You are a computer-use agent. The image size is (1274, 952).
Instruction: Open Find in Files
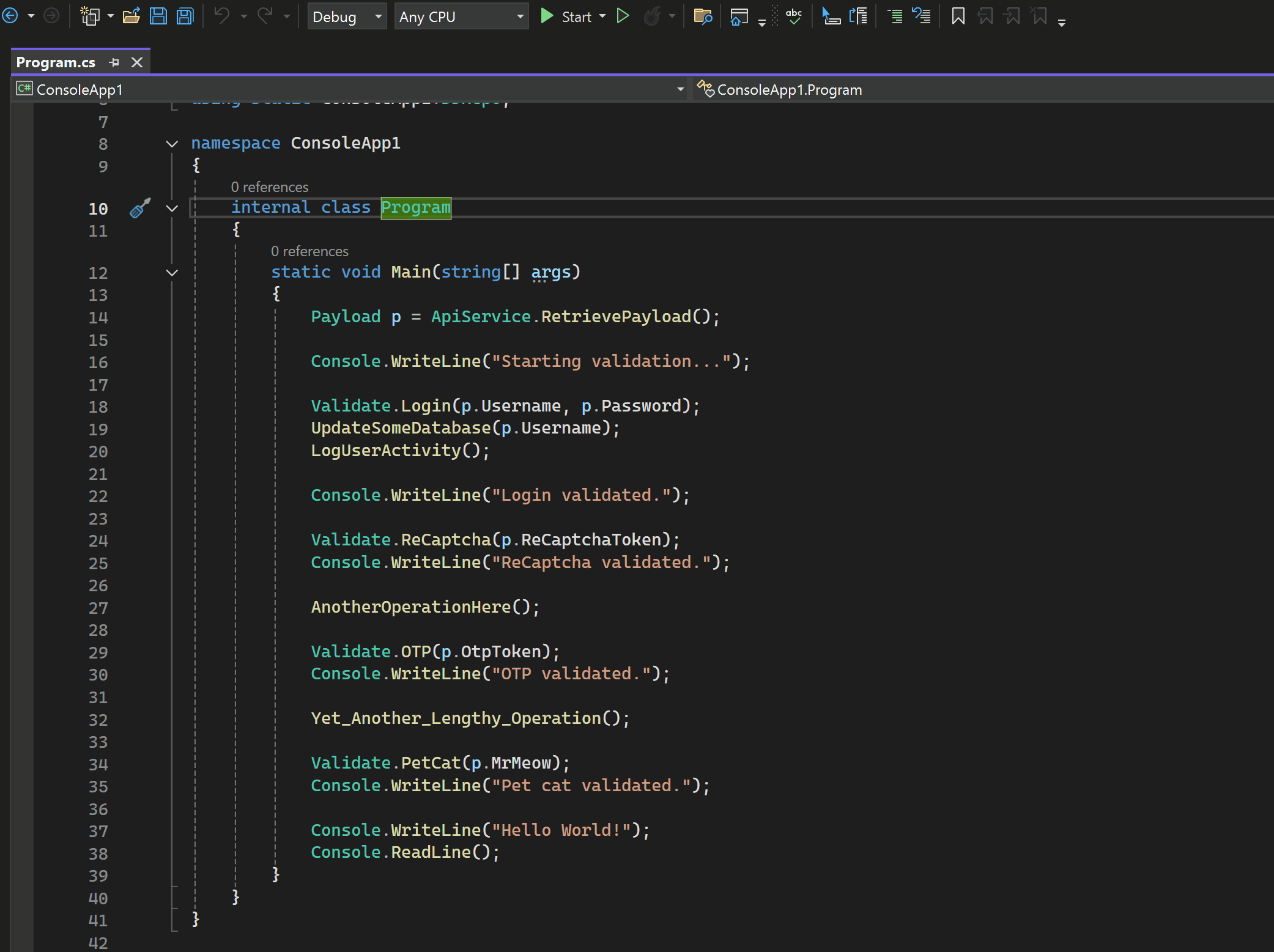[x=702, y=17]
